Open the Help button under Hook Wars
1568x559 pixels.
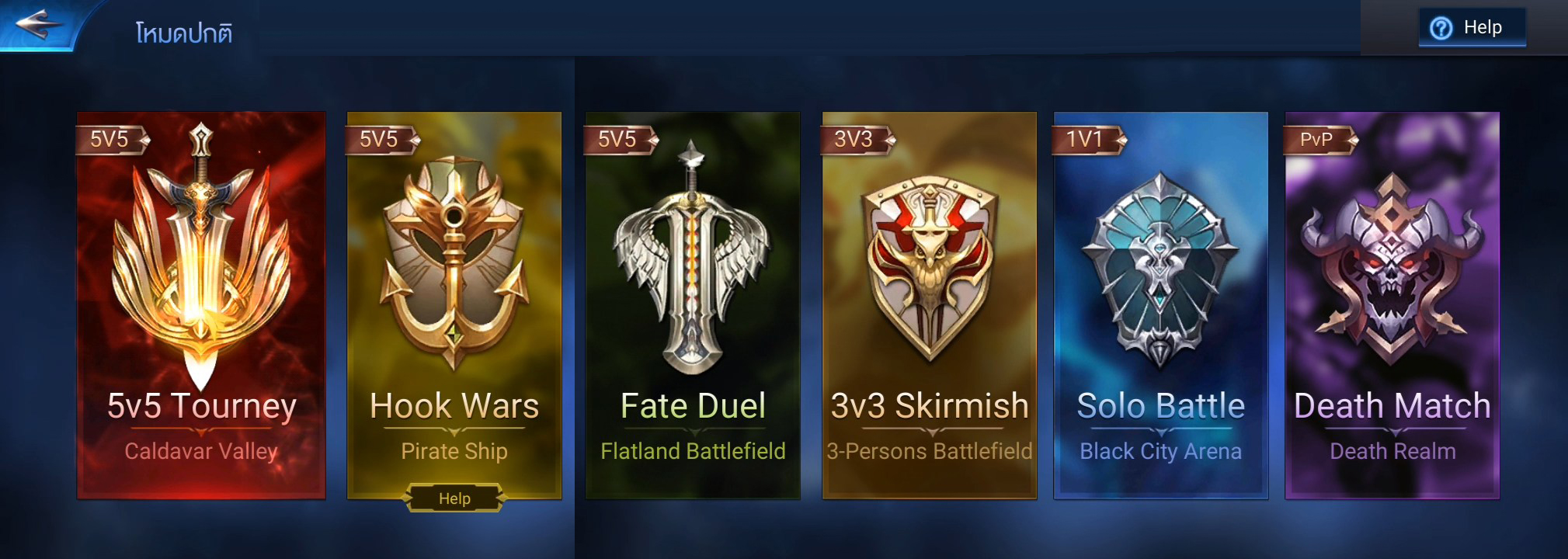coord(454,498)
